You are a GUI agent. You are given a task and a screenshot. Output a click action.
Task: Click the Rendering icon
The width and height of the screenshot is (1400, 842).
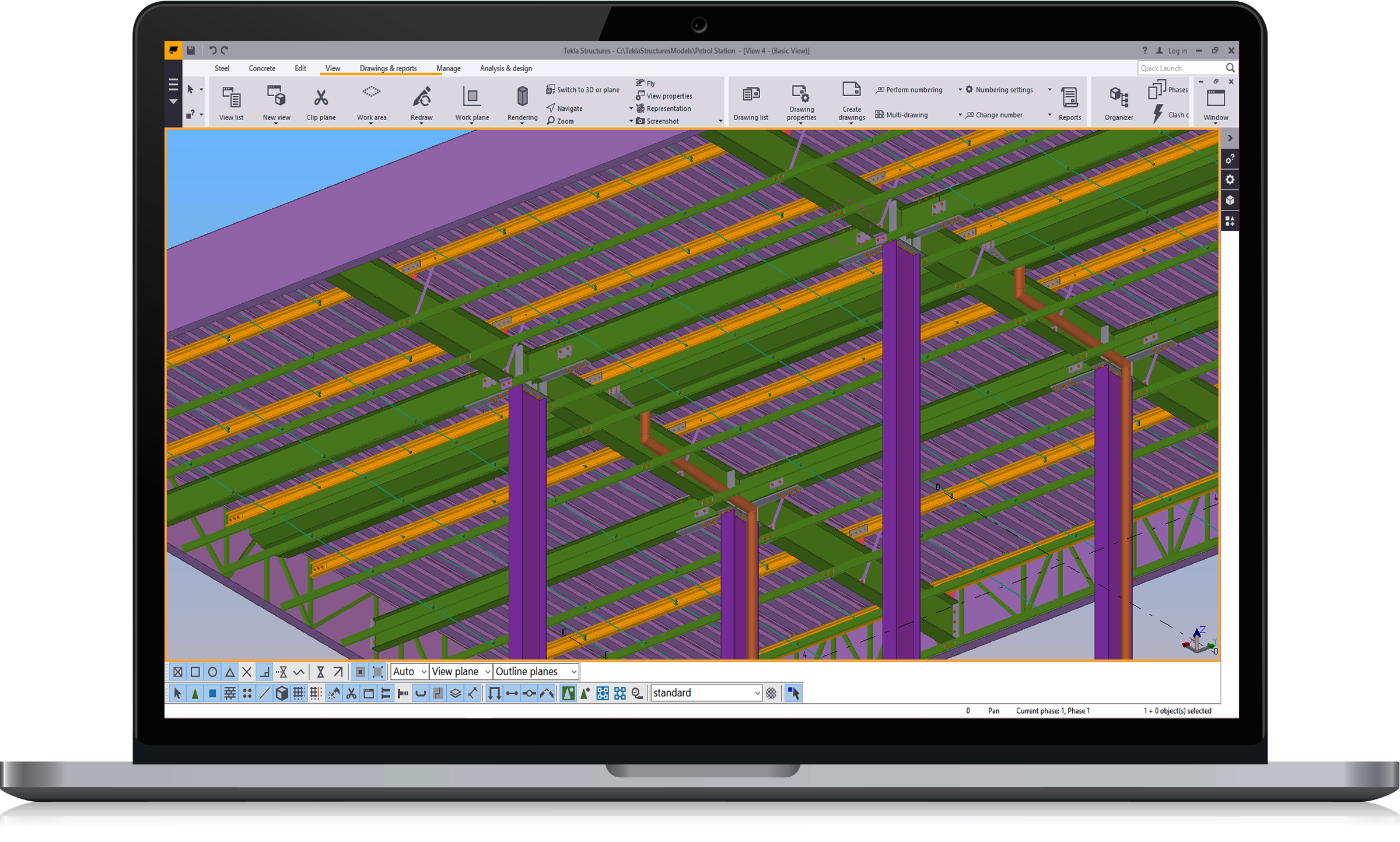click(x=523, y=96)
